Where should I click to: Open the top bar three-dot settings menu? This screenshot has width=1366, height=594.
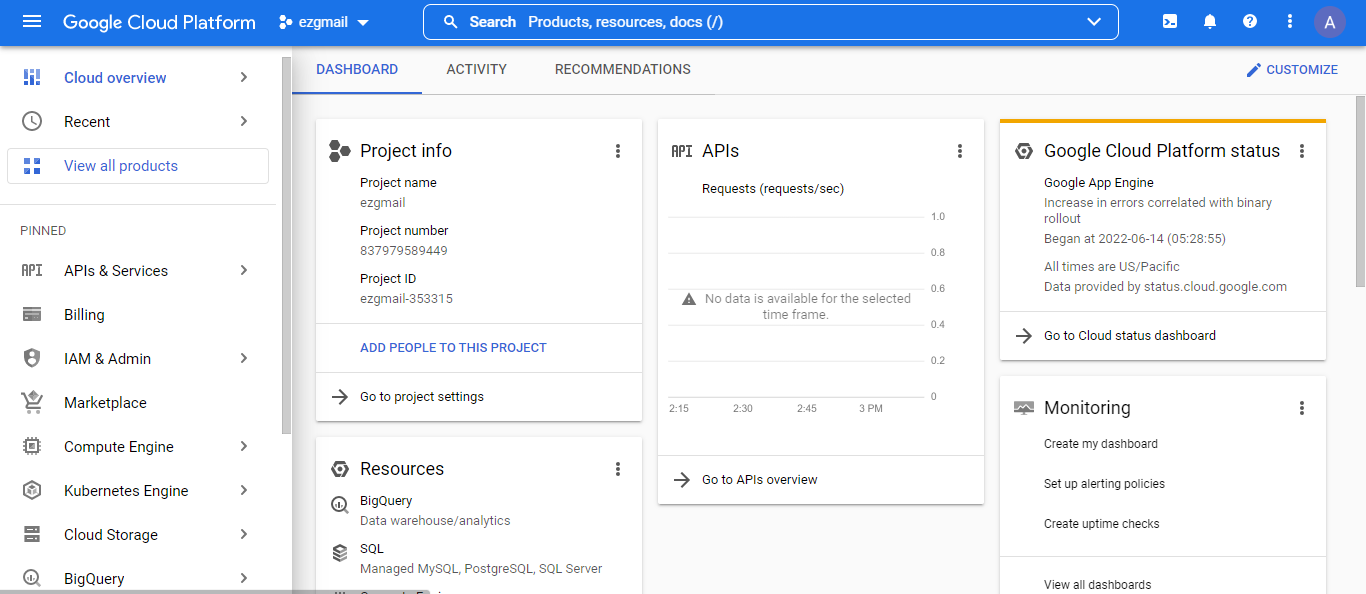(1290, 21)
